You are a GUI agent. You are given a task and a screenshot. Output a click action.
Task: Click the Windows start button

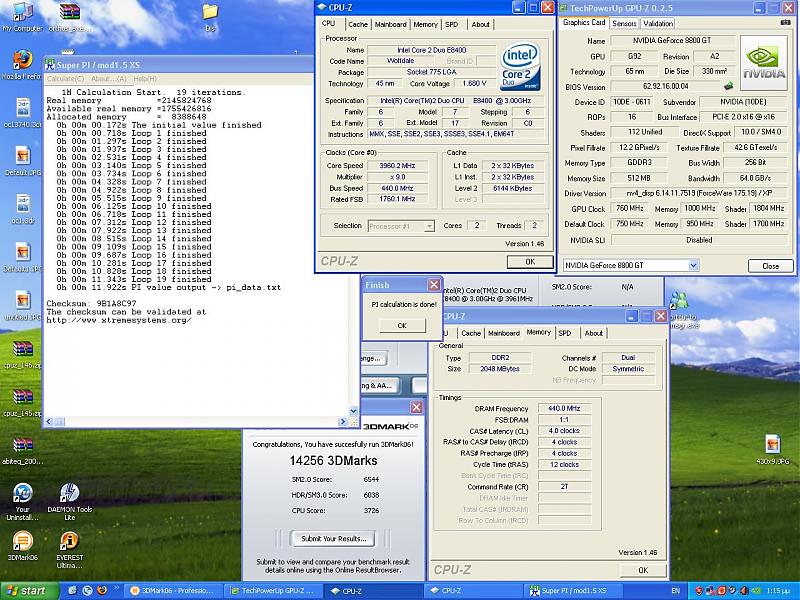29,591
